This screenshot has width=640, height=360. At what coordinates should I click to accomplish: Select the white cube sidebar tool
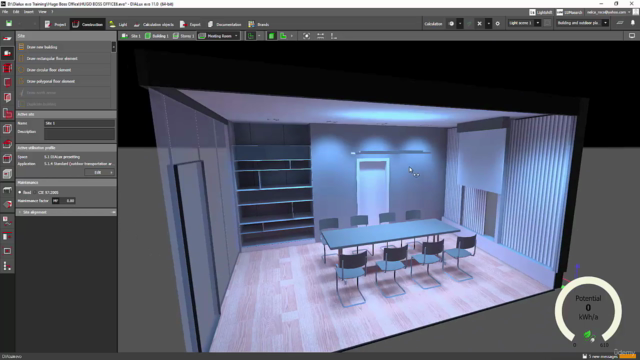[7, 174]
